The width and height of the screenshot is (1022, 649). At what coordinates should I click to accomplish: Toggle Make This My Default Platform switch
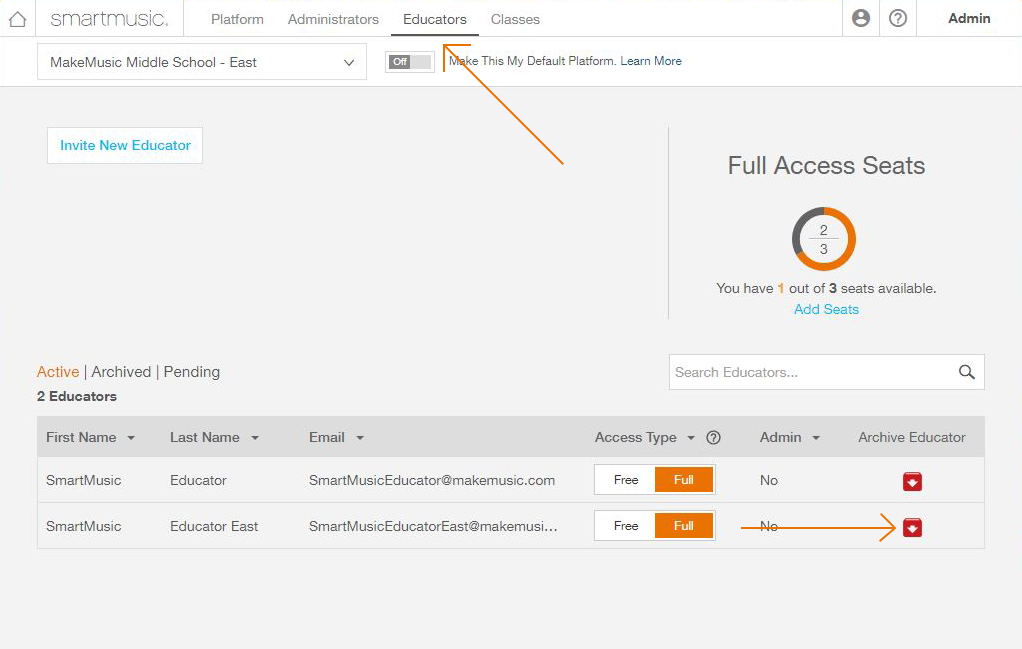409,62
